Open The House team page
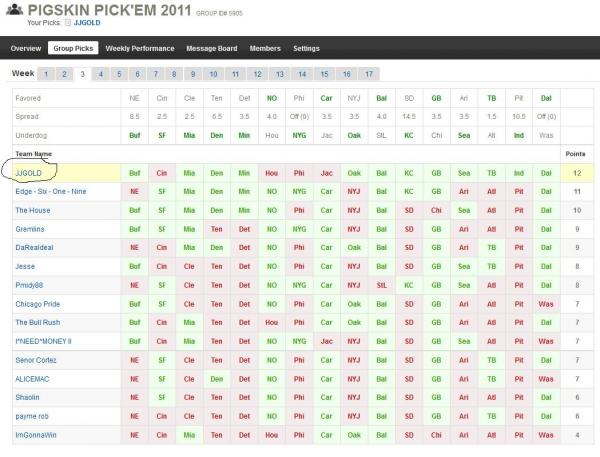600x457 pixels. [x=33, y=210]
